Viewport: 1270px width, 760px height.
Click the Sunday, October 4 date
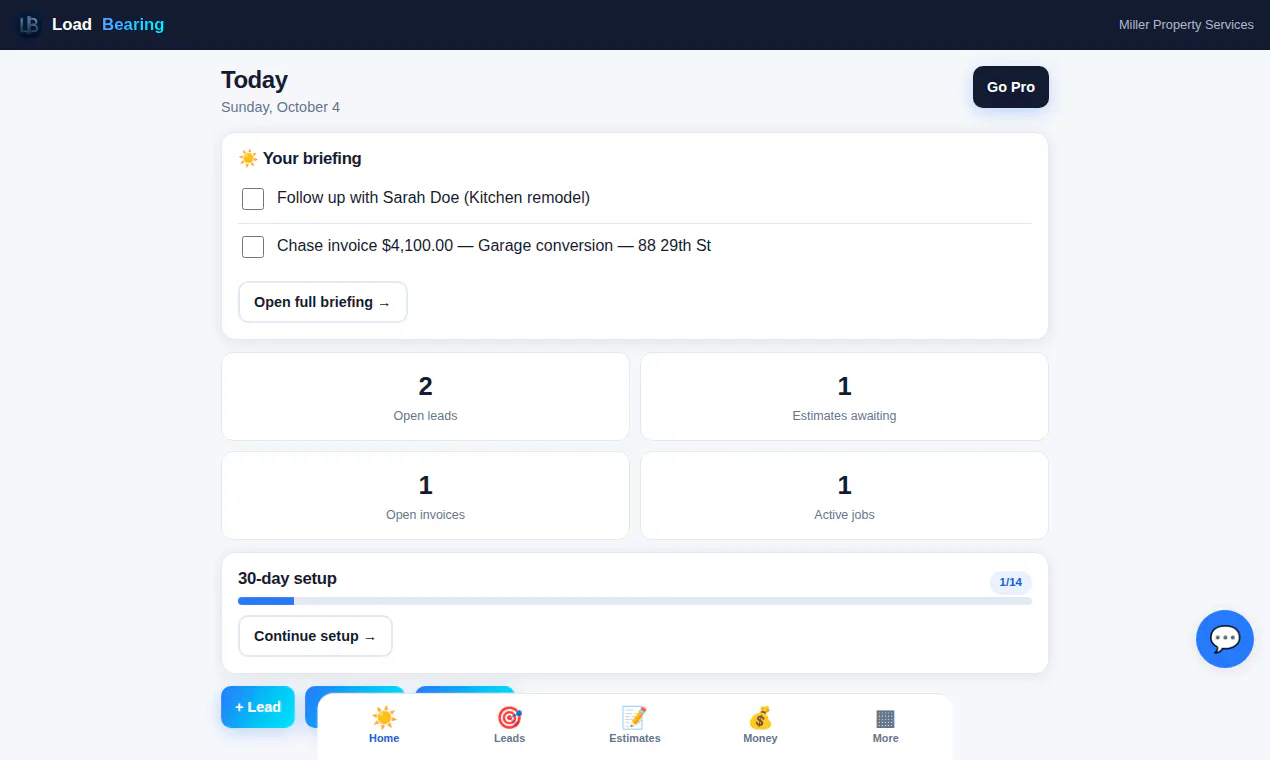coord(280,107)
